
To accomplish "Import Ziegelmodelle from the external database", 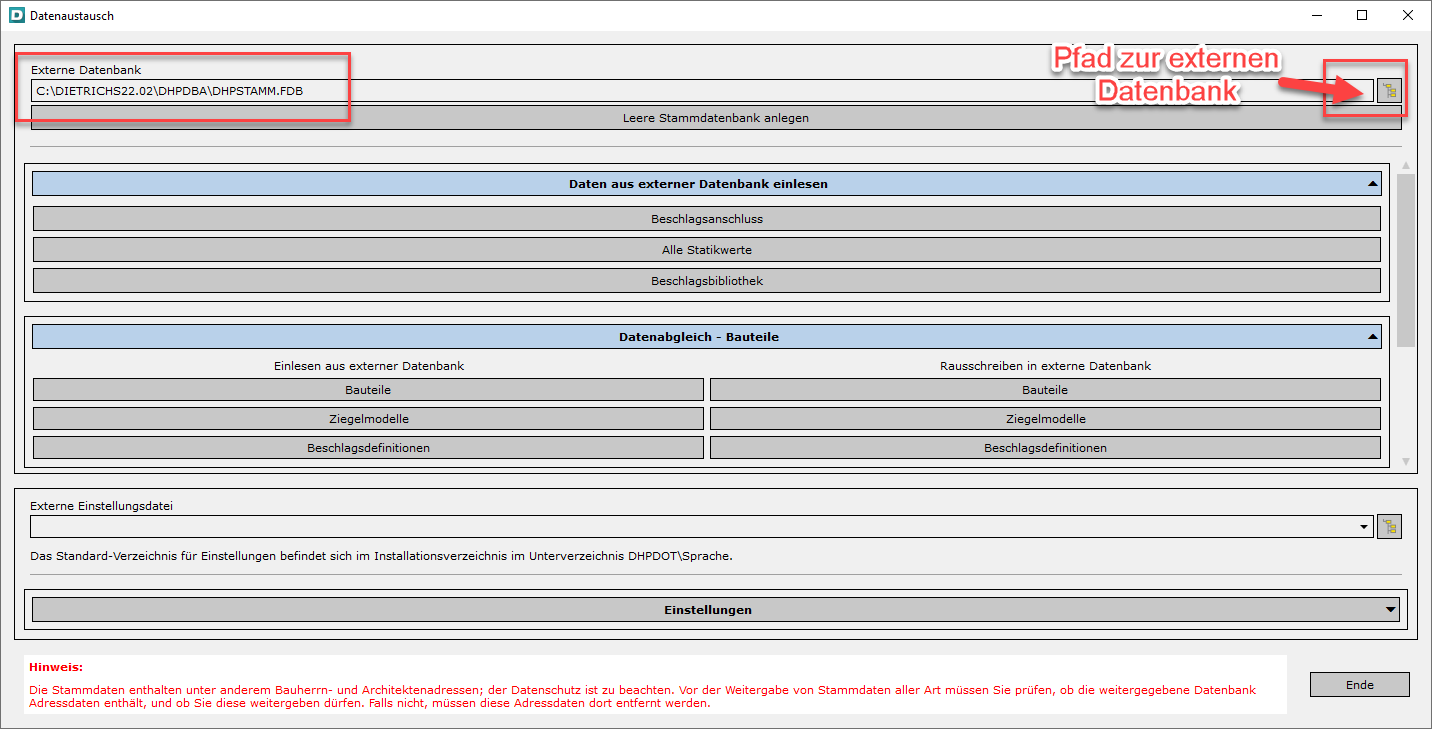I will click(369, 418).
